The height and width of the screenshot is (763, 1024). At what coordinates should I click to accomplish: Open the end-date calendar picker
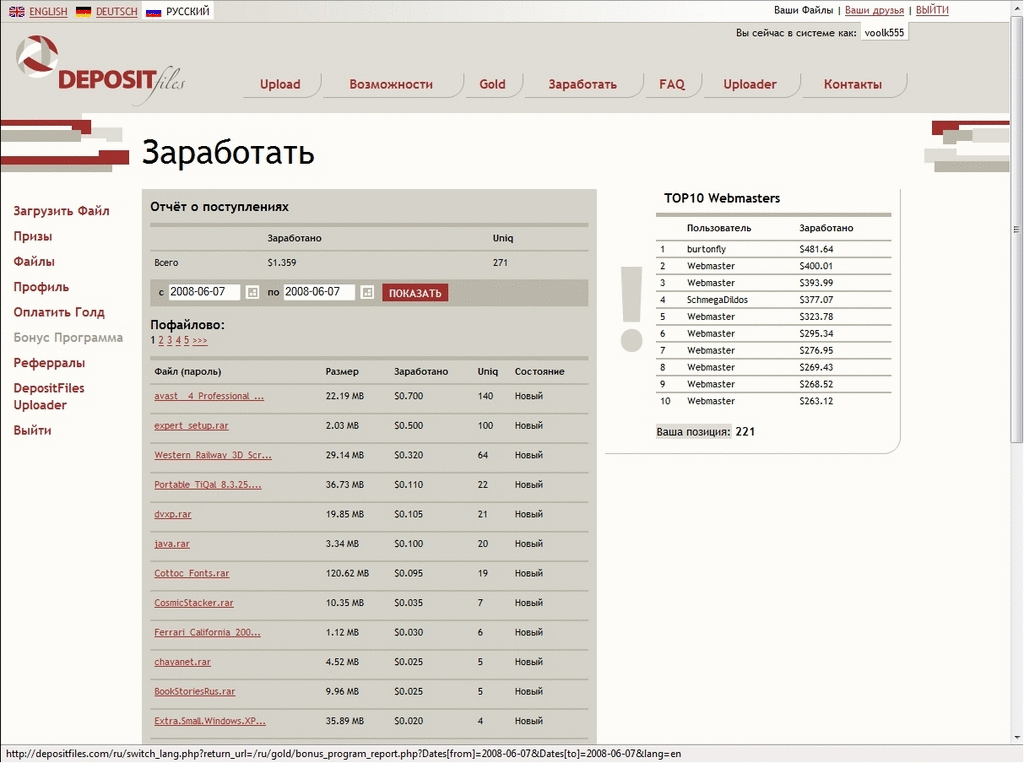[368, 292]
